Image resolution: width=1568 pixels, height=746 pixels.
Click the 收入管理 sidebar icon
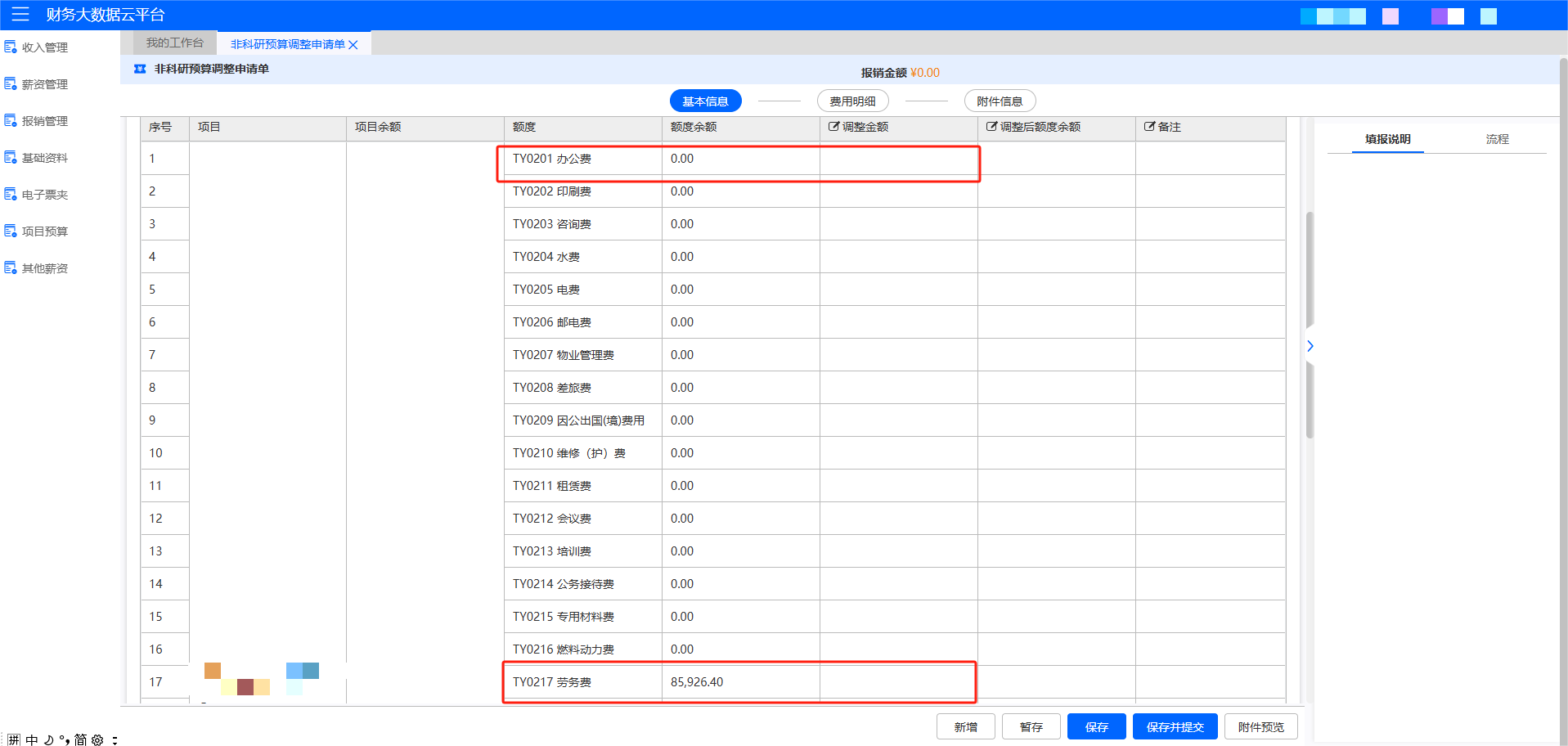pyautogui.click(x=11, y=47)
